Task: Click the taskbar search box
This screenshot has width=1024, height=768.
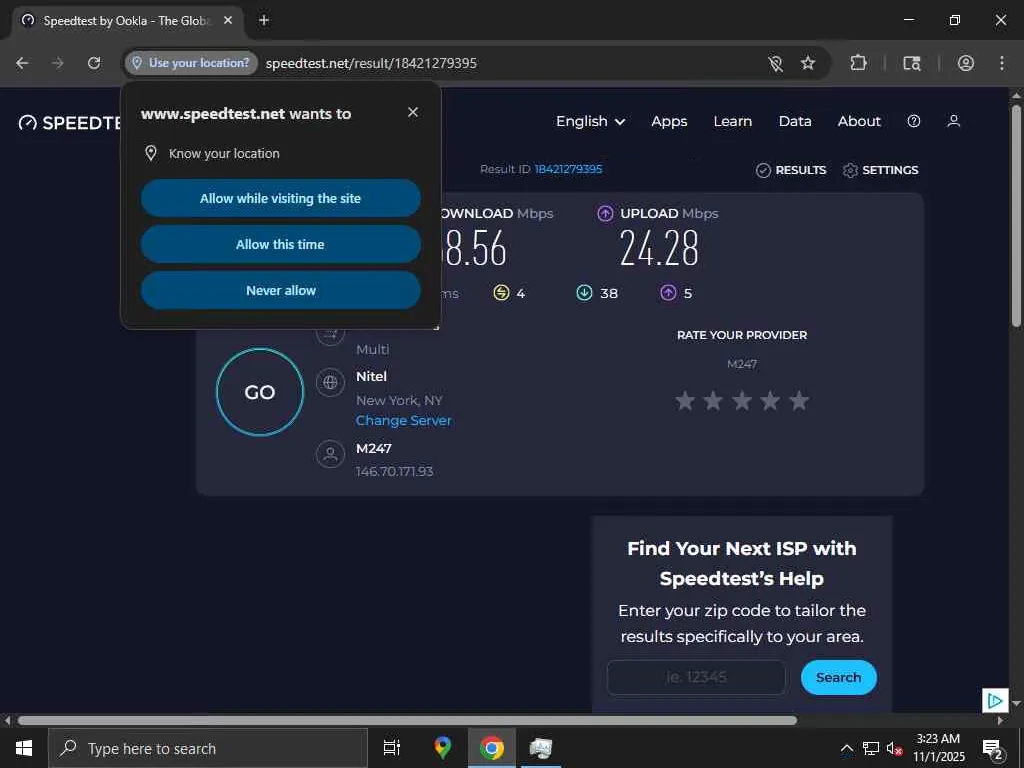Action: point(208,748)
